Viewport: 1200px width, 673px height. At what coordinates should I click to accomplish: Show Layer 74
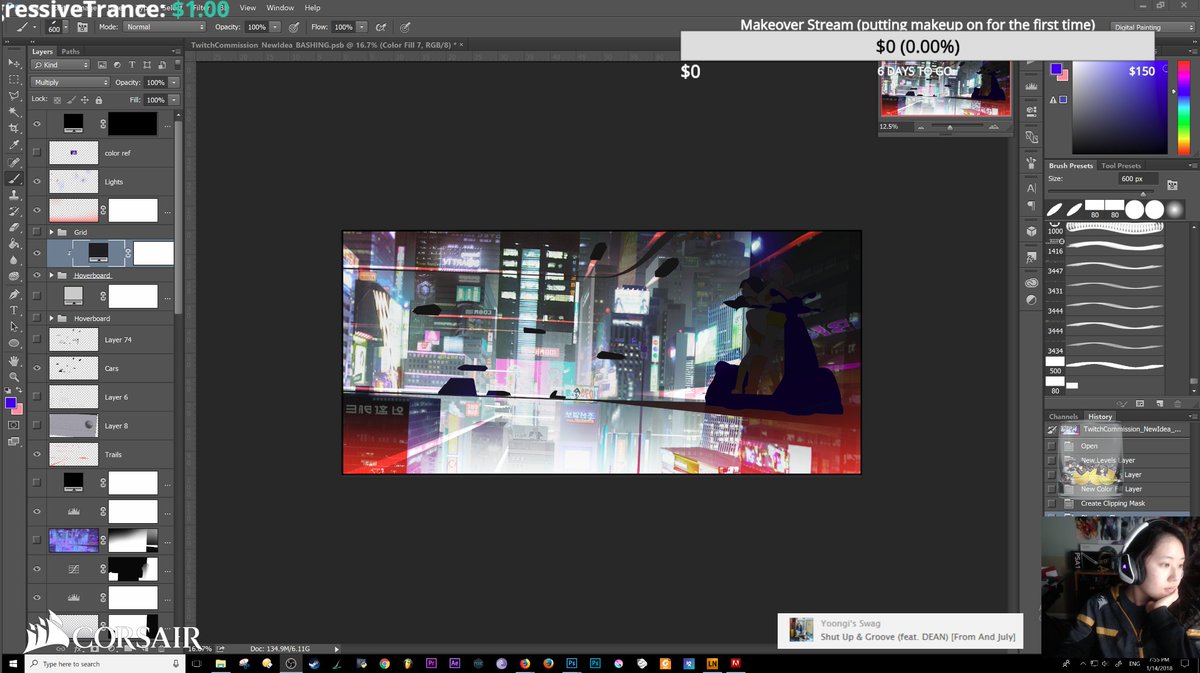[x=37, y=340]
